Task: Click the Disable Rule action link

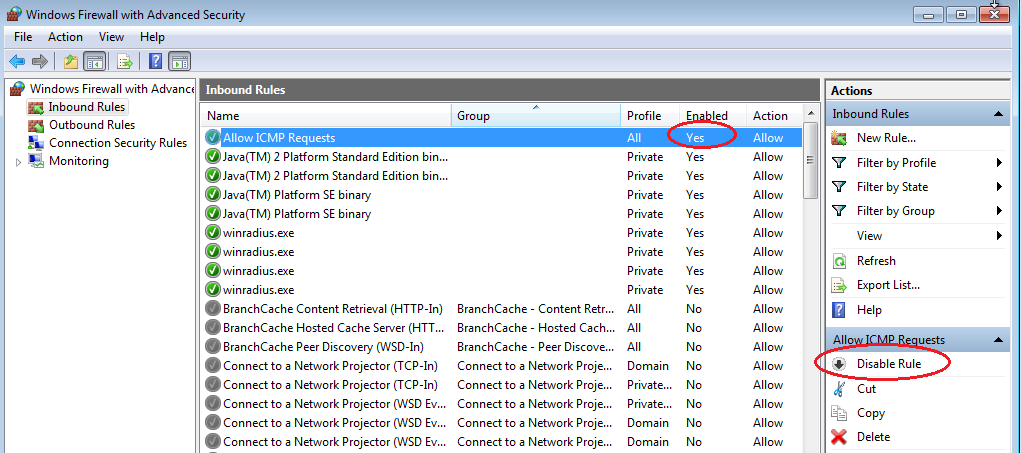Action: tap(889, 364)
